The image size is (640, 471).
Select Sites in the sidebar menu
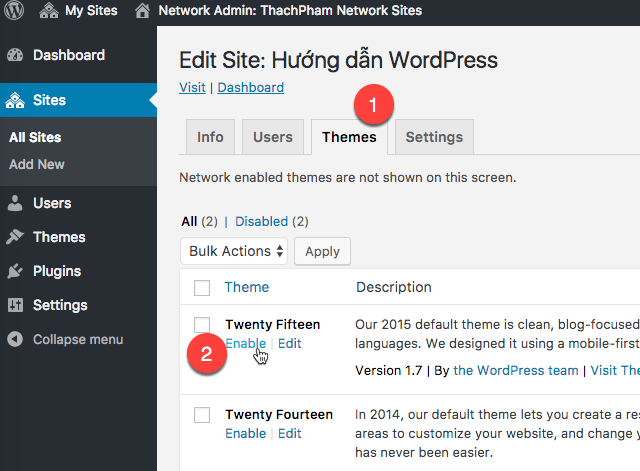pos(49,100)
